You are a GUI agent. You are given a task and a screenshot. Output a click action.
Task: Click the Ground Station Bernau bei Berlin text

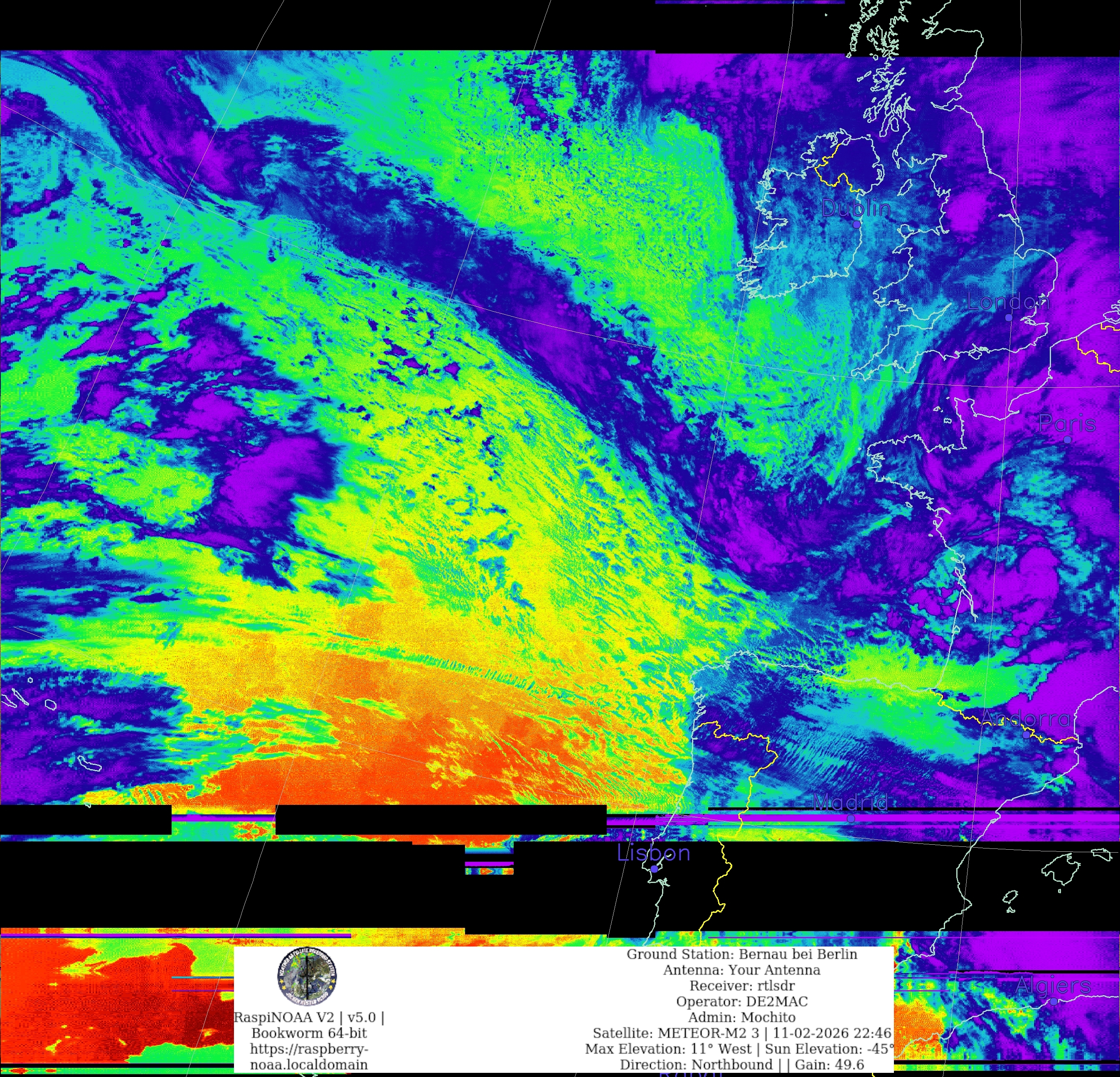pos(742,954)
